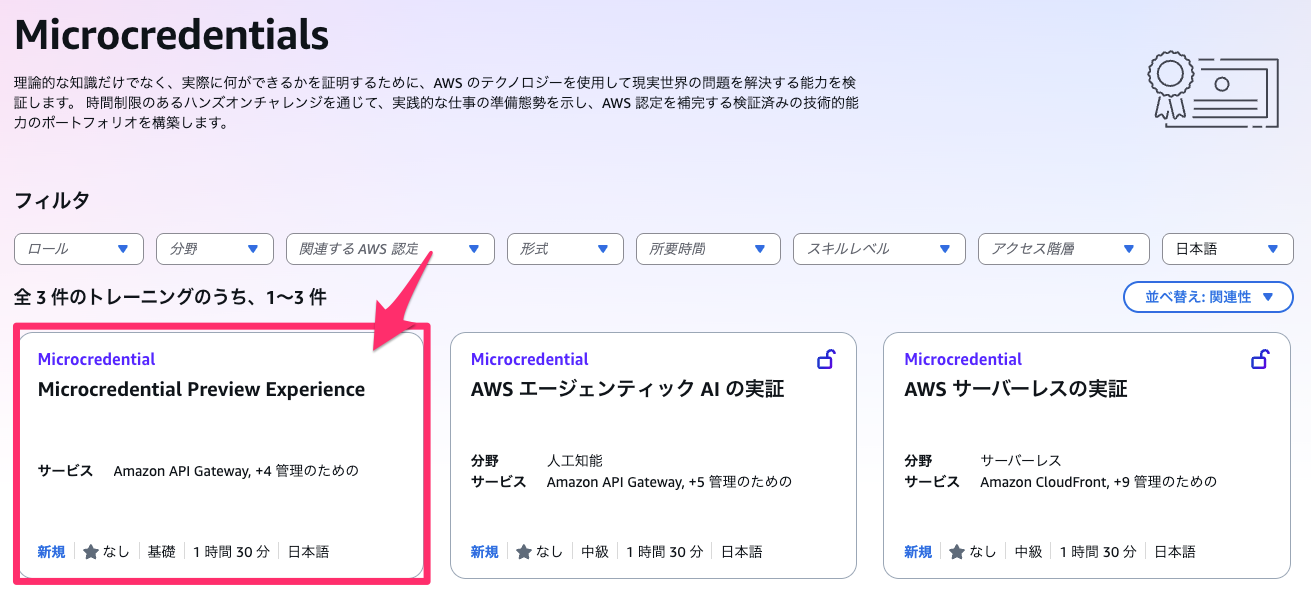
Task: Click 新規 badge on Preview Experience card
Action: point(51,552)
